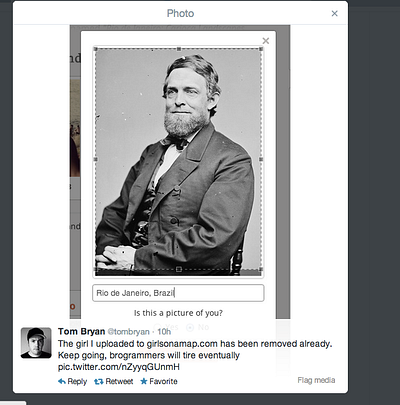The width and height of the screenshot is (400, 405).
Task: Open the pic.twitter.com/nZyyqGUnmH link
Action: click(119, 367)
